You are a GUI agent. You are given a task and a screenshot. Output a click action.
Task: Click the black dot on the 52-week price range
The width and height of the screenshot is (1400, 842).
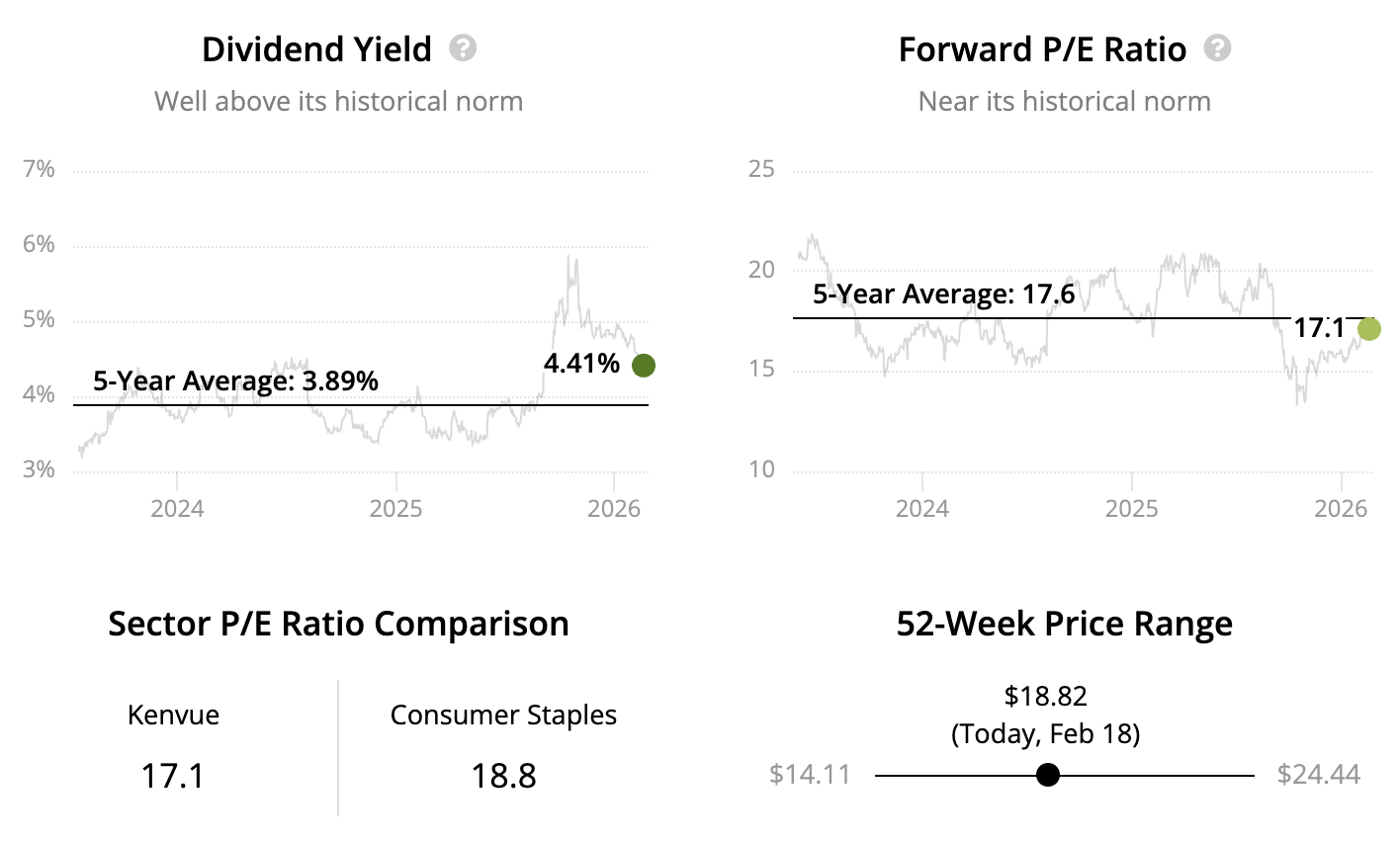[1048, 775]
